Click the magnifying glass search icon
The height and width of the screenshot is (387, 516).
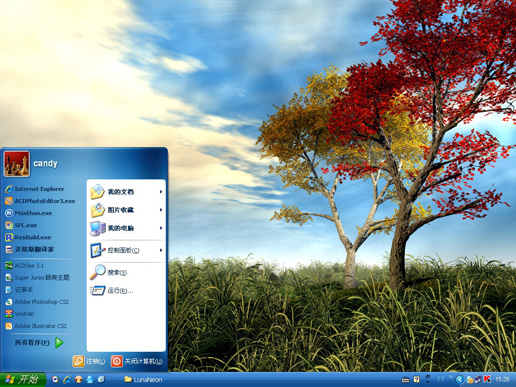[98, 272]
